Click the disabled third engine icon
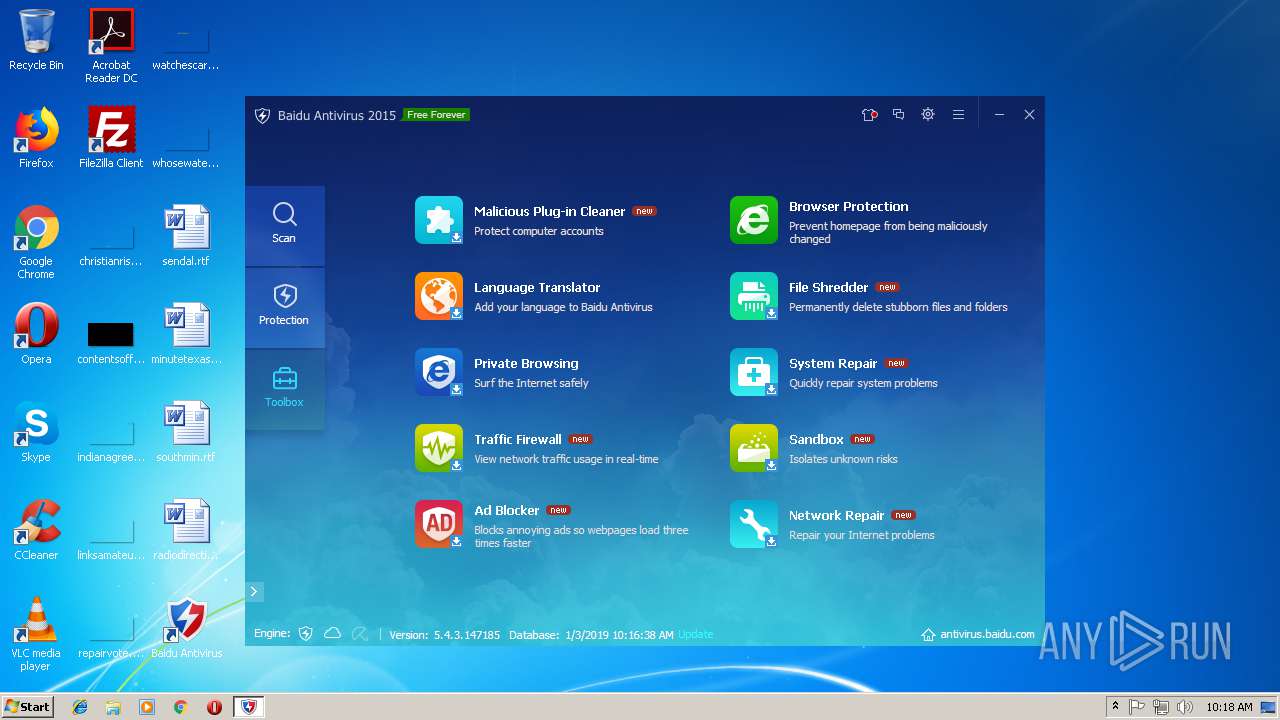This screenshot has width=1280, height=720. [x=360, y=634]
